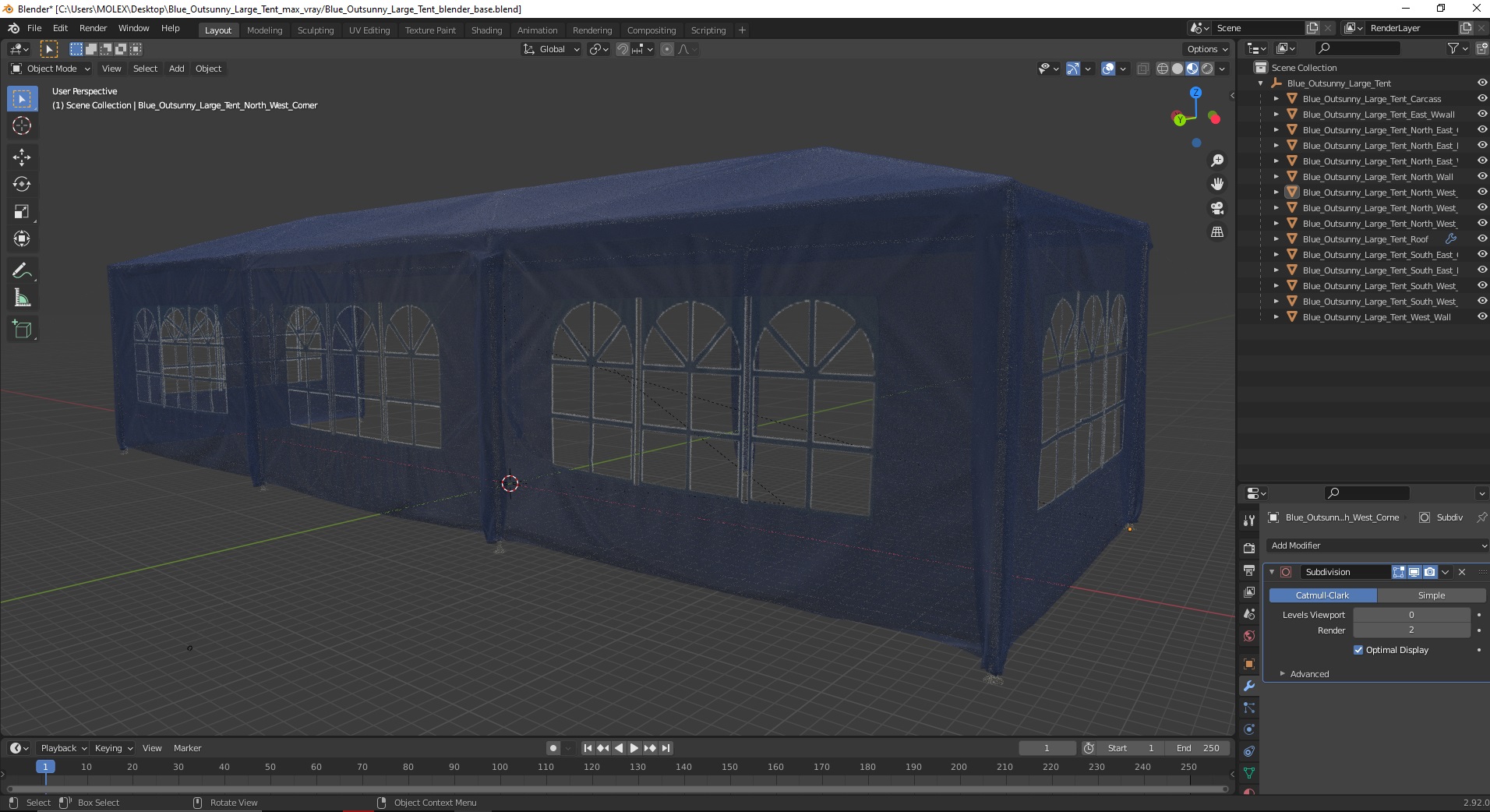Open the Object Mode dropdown
Viewport: 1490px width, 812px height.
point(51,69)
